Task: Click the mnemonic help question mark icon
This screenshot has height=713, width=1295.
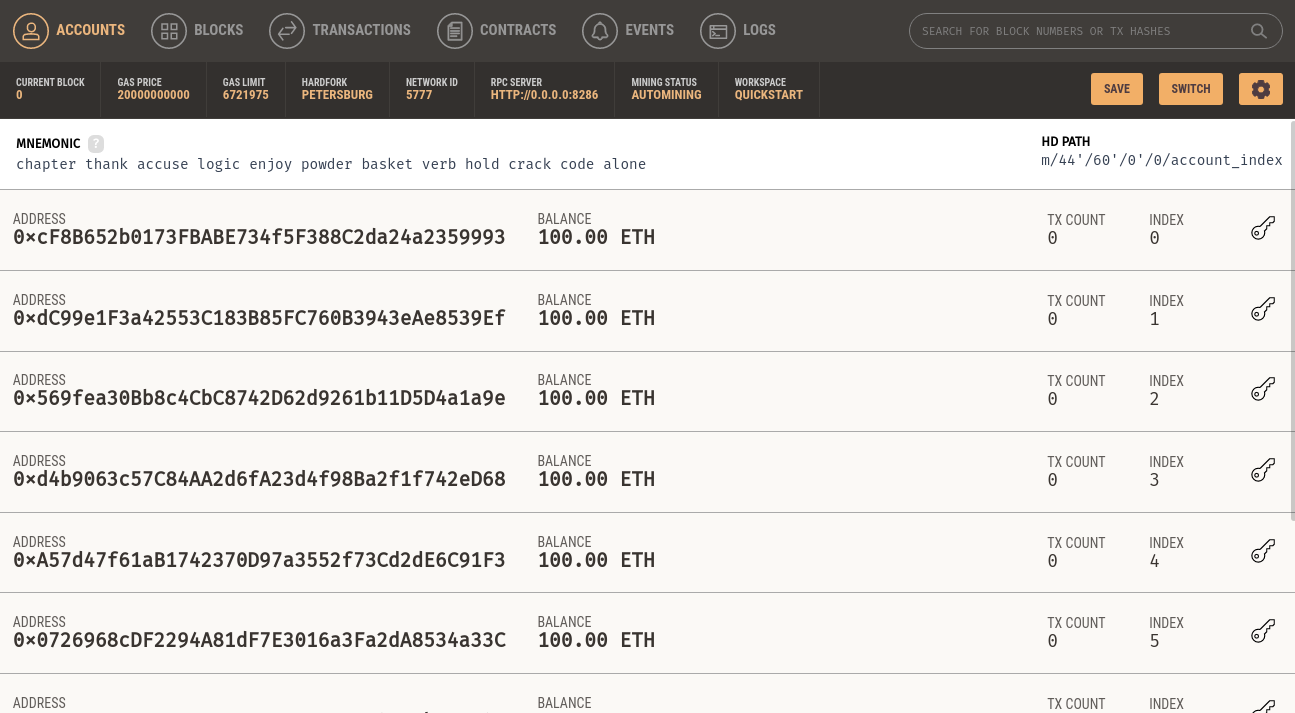Action: pos(96,143)
